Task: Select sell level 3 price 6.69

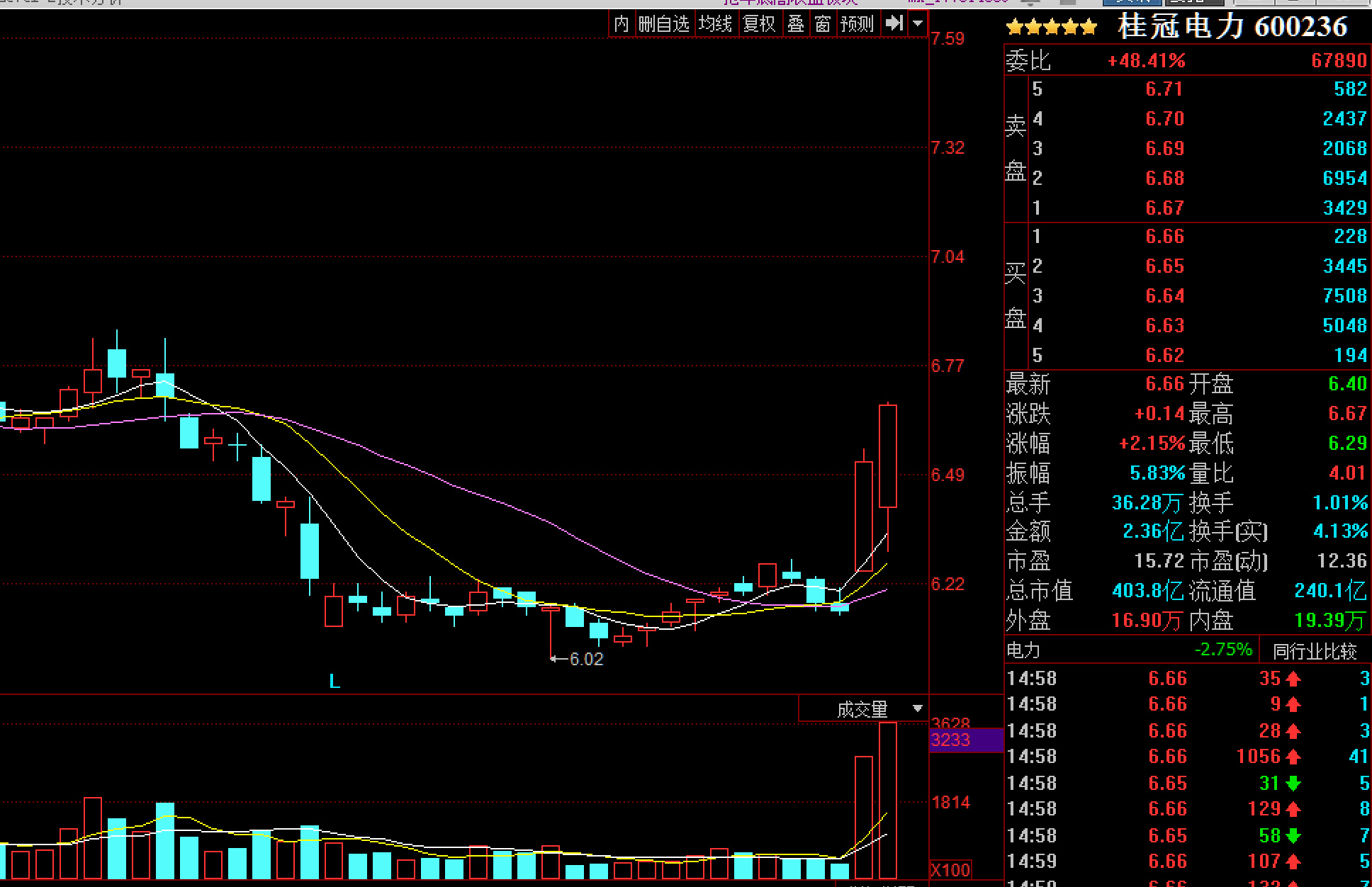Action: click(1164, 149)
